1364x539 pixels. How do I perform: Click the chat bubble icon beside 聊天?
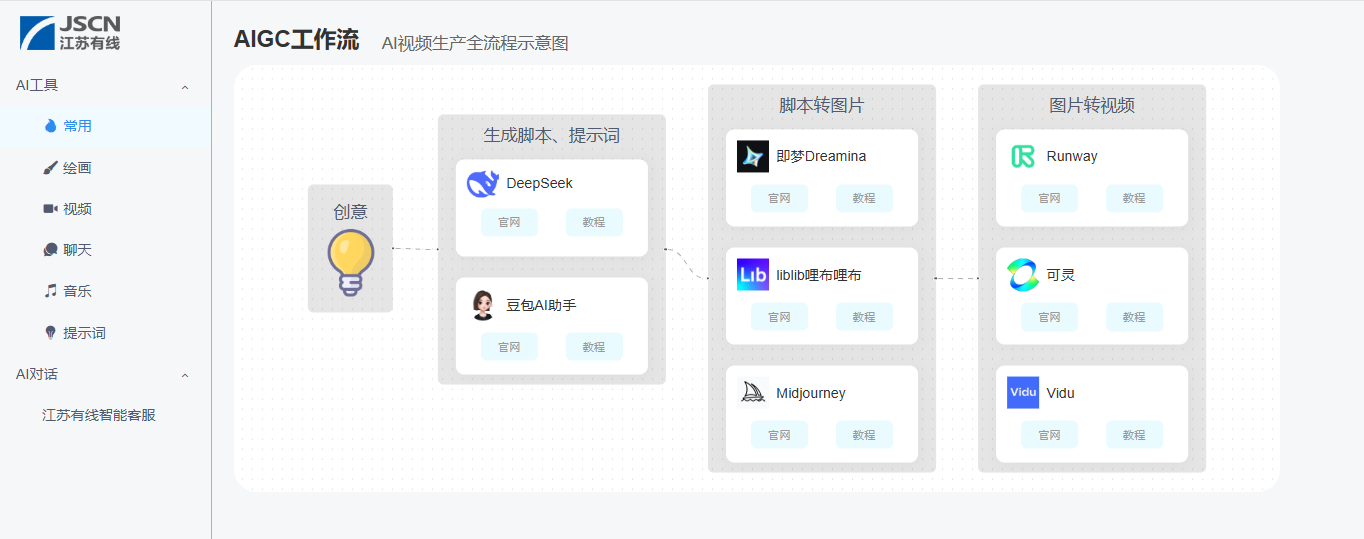51,250
